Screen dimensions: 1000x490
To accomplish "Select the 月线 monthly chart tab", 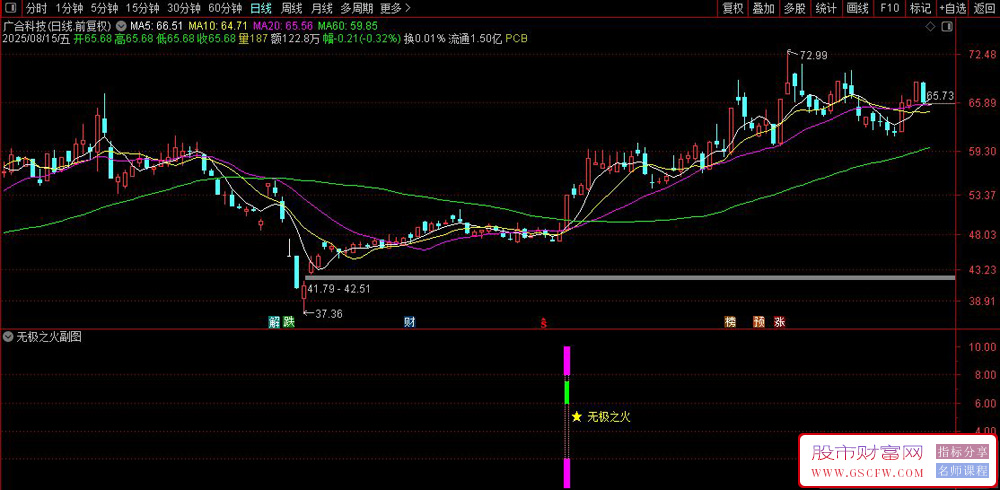I will click(x=322, y=8).
